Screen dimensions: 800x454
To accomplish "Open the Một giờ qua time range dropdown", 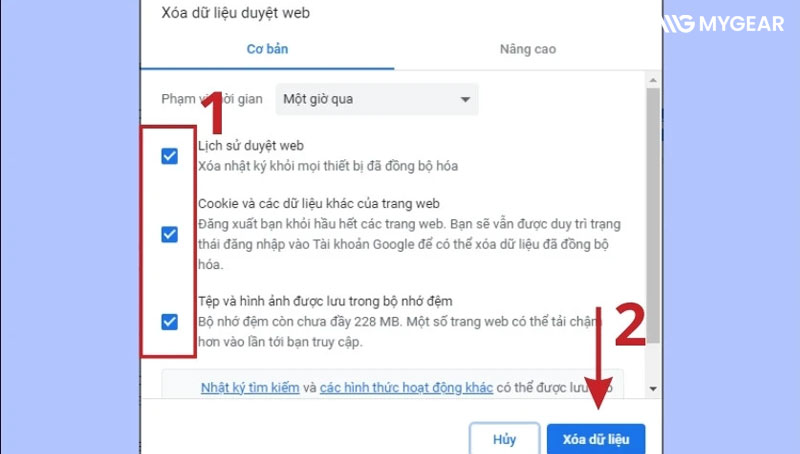I will point(377,99).
